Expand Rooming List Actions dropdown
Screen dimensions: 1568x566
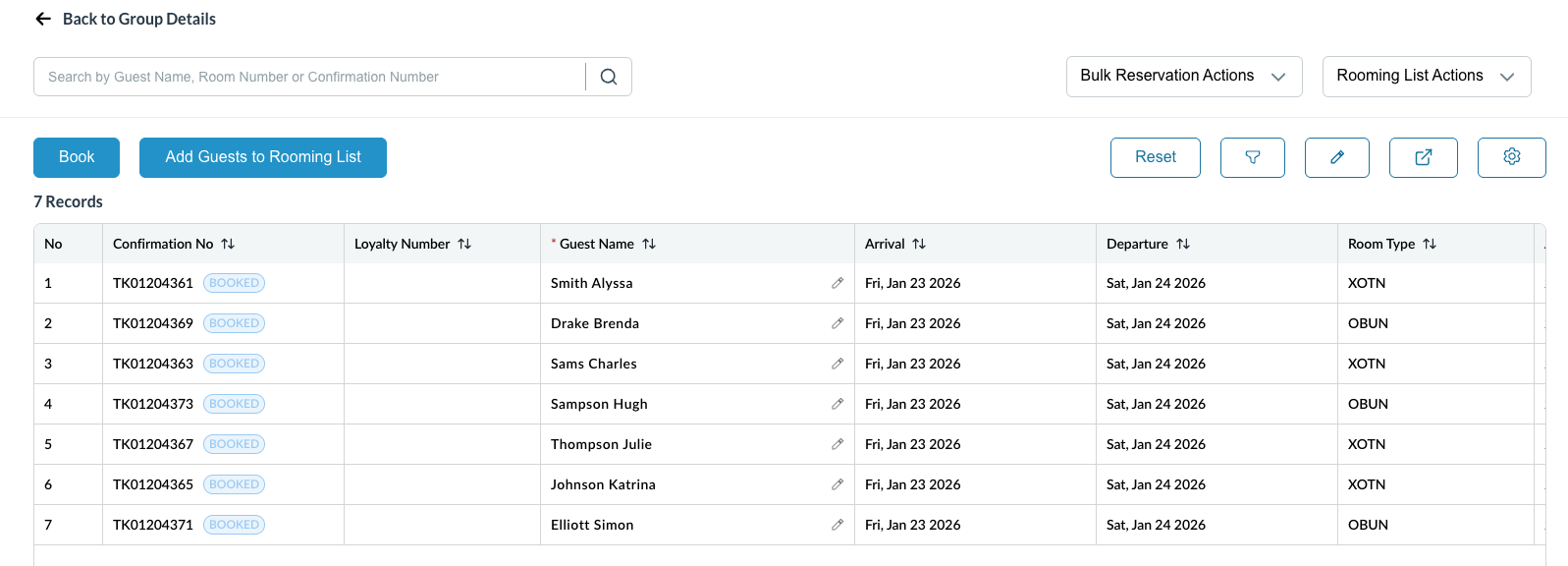coord(1427,77)
